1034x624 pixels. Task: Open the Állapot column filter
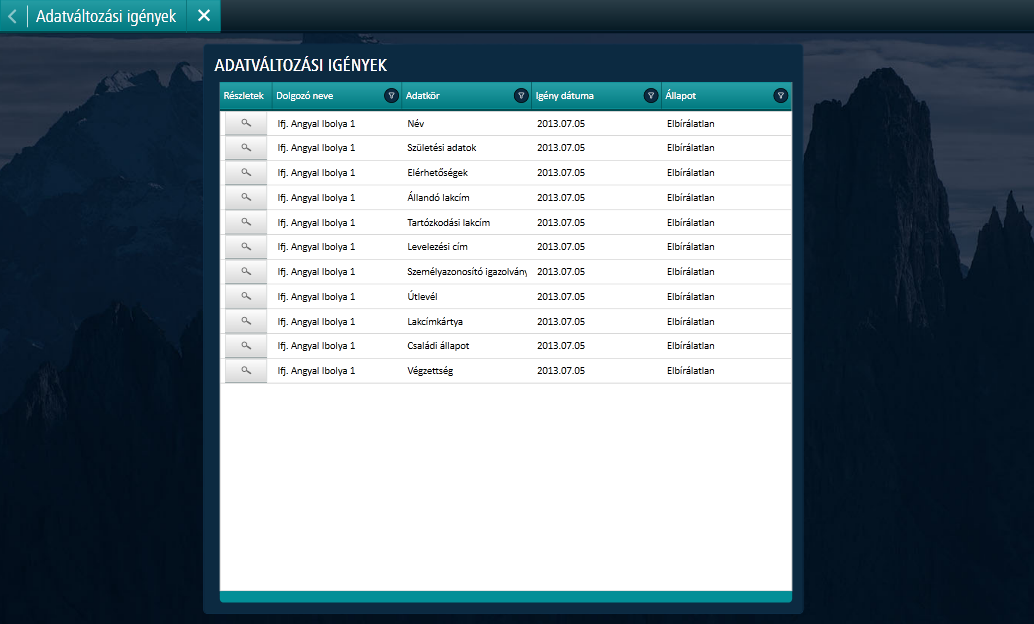coord(781,96)
